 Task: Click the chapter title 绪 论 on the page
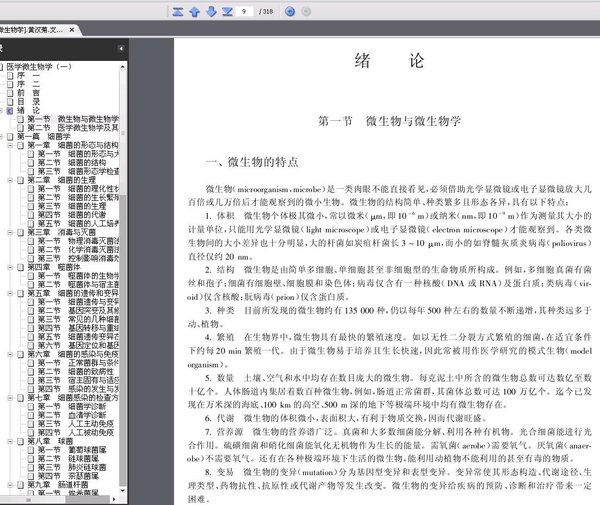pos(390,61)
